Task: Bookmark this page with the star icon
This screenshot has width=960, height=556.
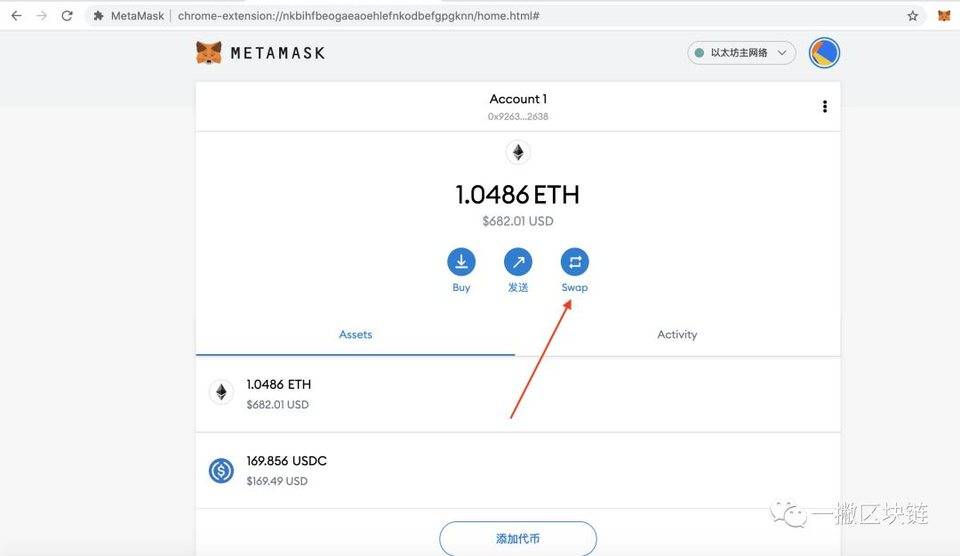Action: 912,16
